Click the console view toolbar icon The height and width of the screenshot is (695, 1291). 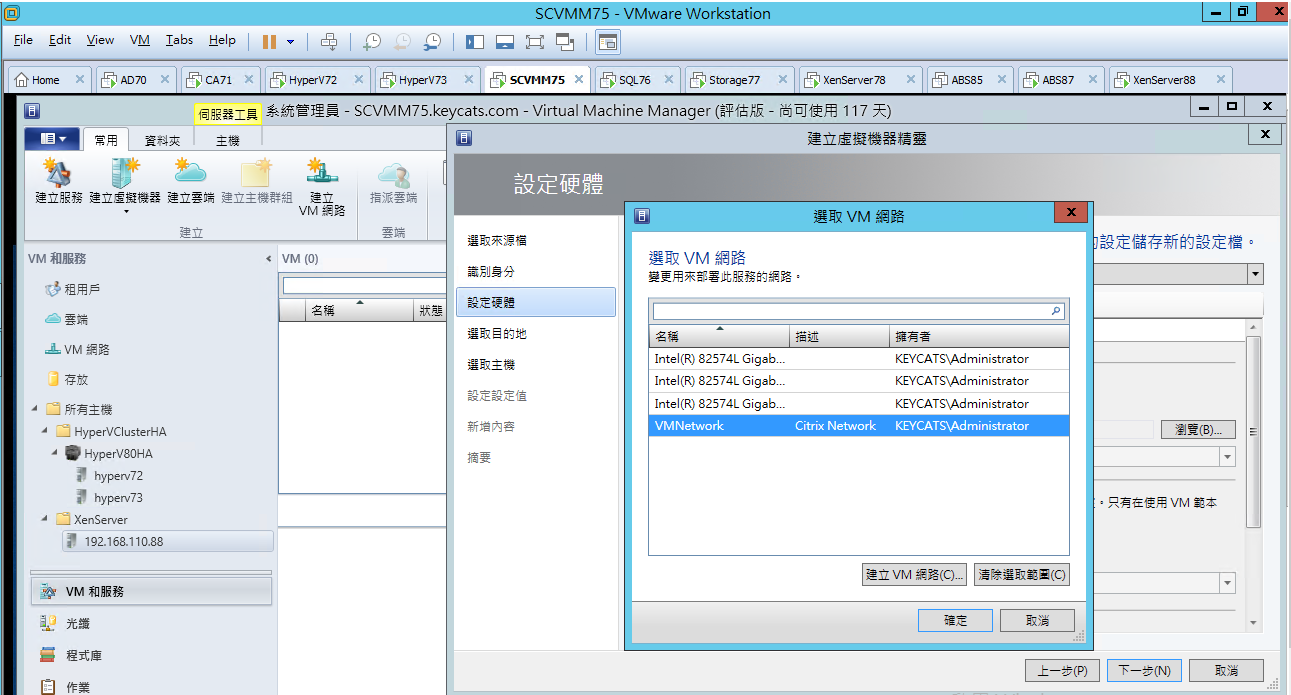coord(608,41)
